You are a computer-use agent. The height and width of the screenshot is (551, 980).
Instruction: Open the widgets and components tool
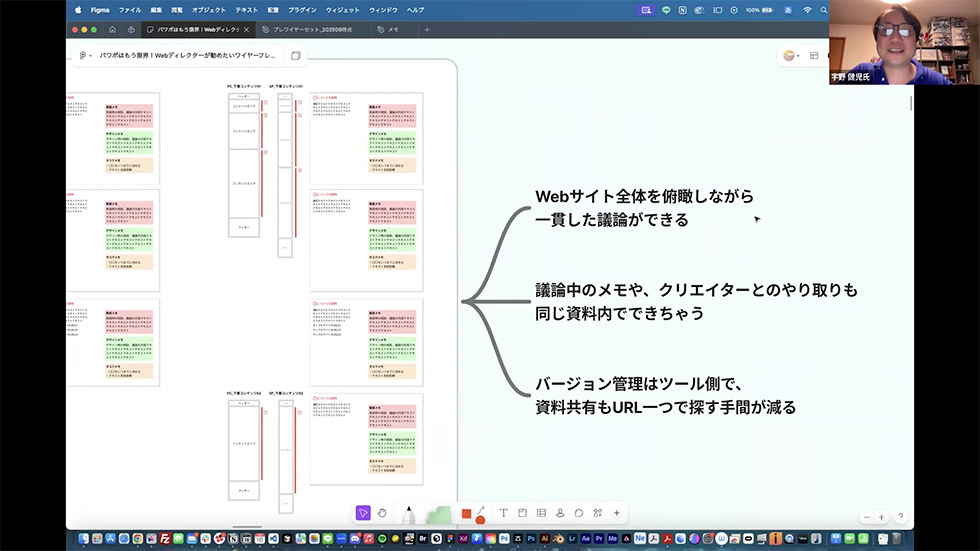[598, 513]
